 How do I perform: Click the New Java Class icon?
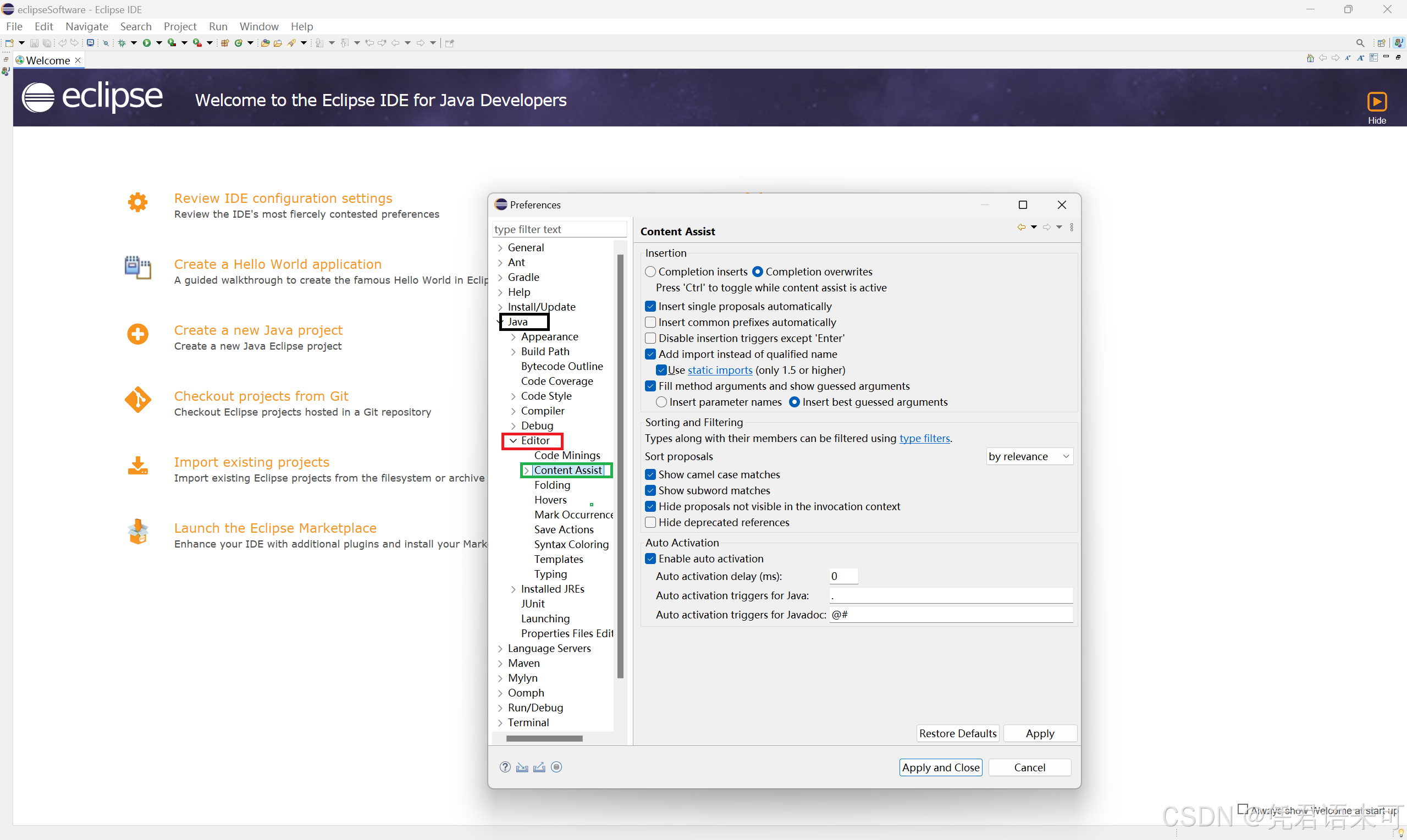point(238,43)
